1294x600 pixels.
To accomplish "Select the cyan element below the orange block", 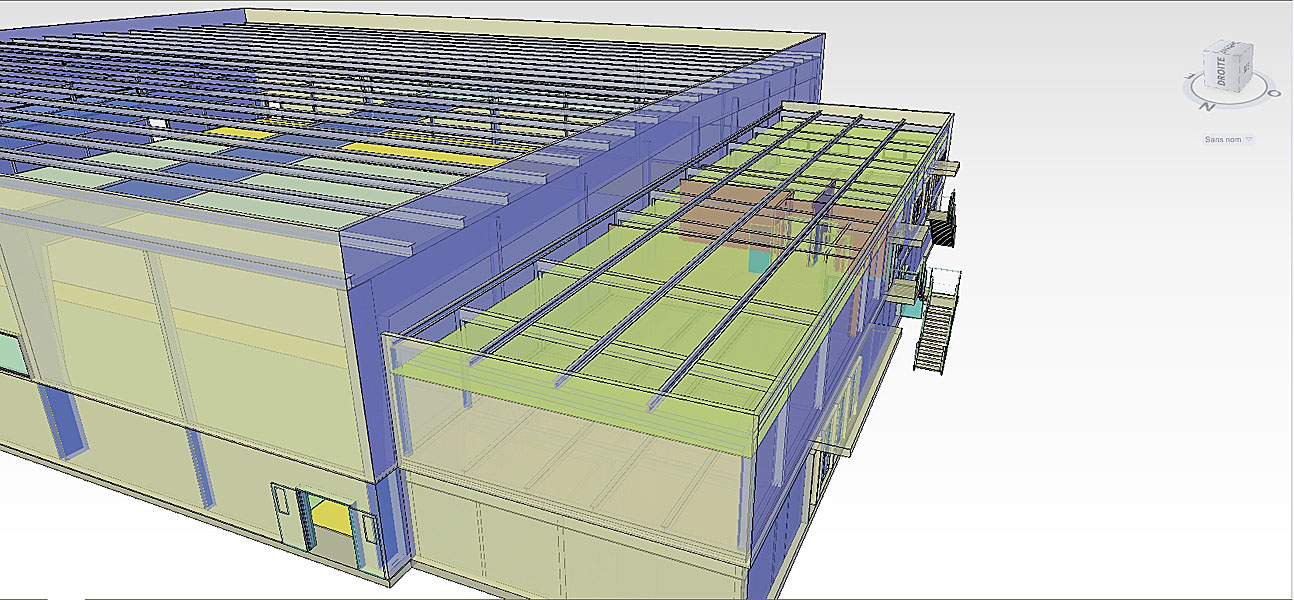I will [760, 261].
